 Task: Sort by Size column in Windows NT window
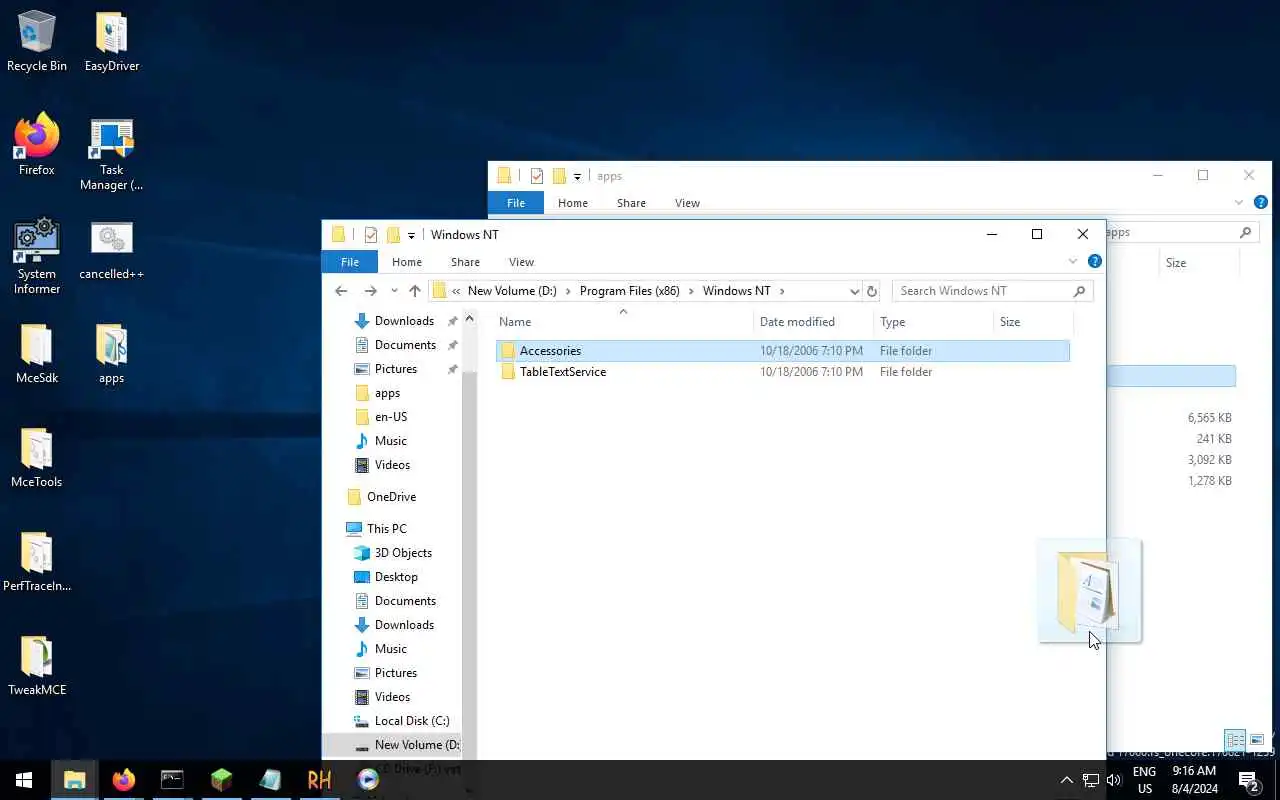click(1034, 322)
